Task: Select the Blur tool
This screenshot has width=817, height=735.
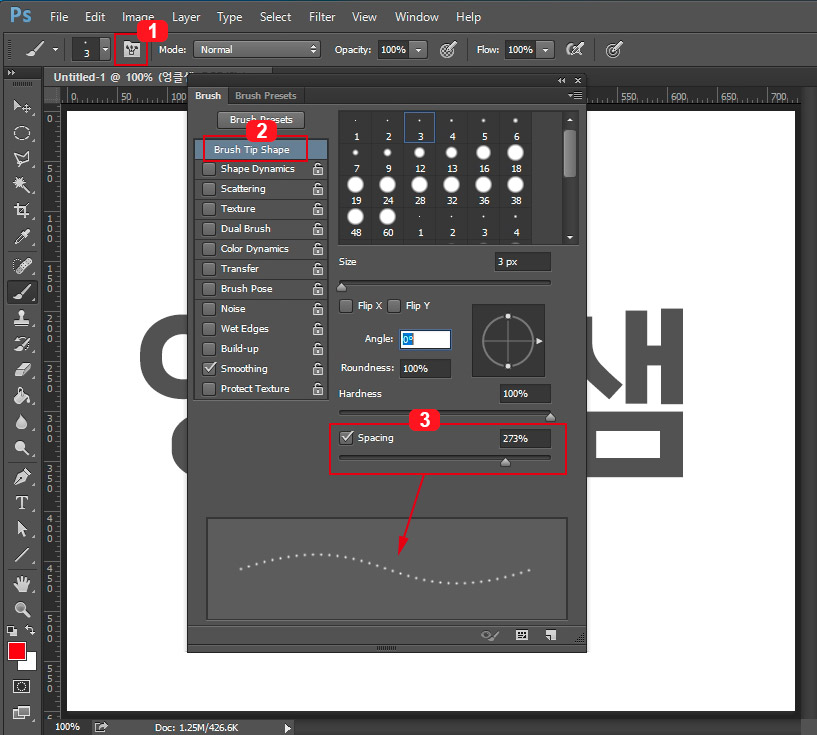Action: (x=21, y=422)
